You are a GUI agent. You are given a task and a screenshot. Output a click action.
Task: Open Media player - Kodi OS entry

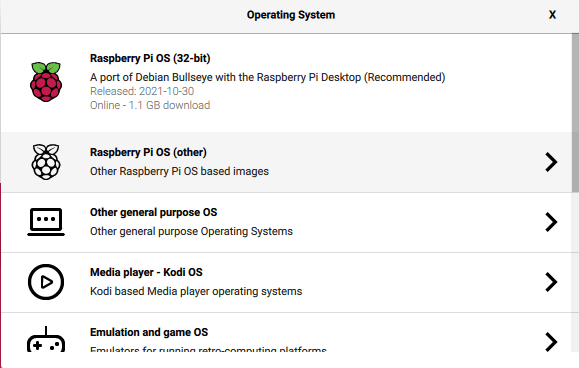pos(286,282)
